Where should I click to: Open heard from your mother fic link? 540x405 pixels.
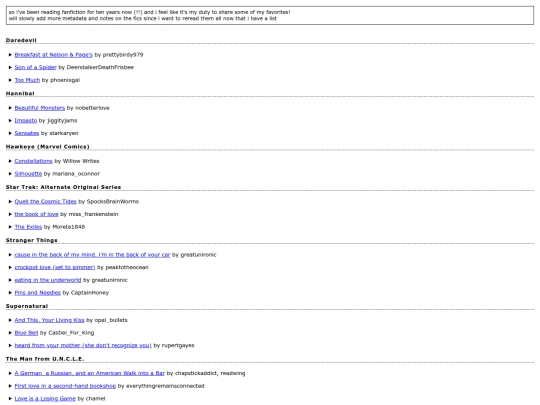(x=83, y=345)
